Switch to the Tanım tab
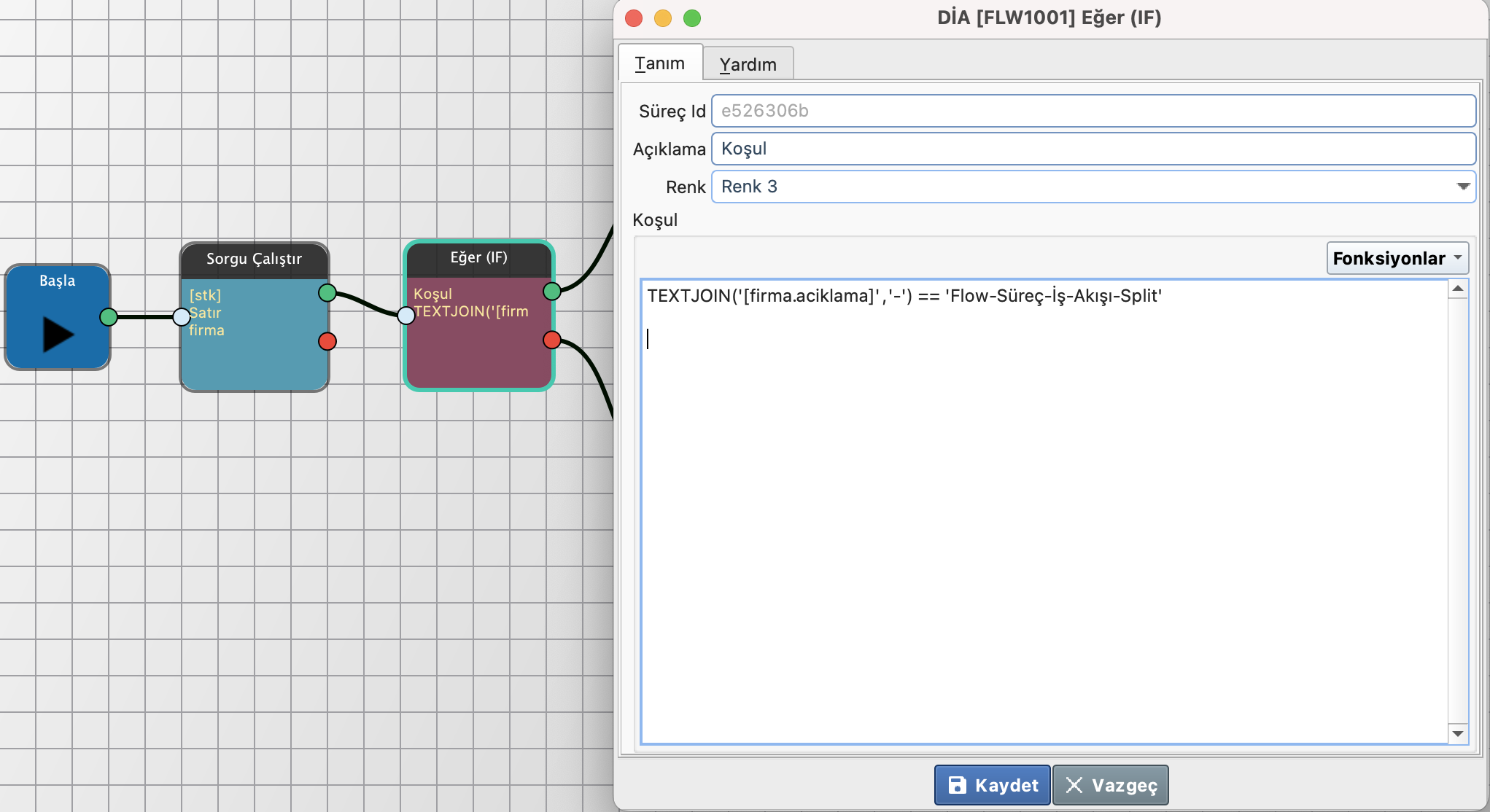 pos(659,63)
